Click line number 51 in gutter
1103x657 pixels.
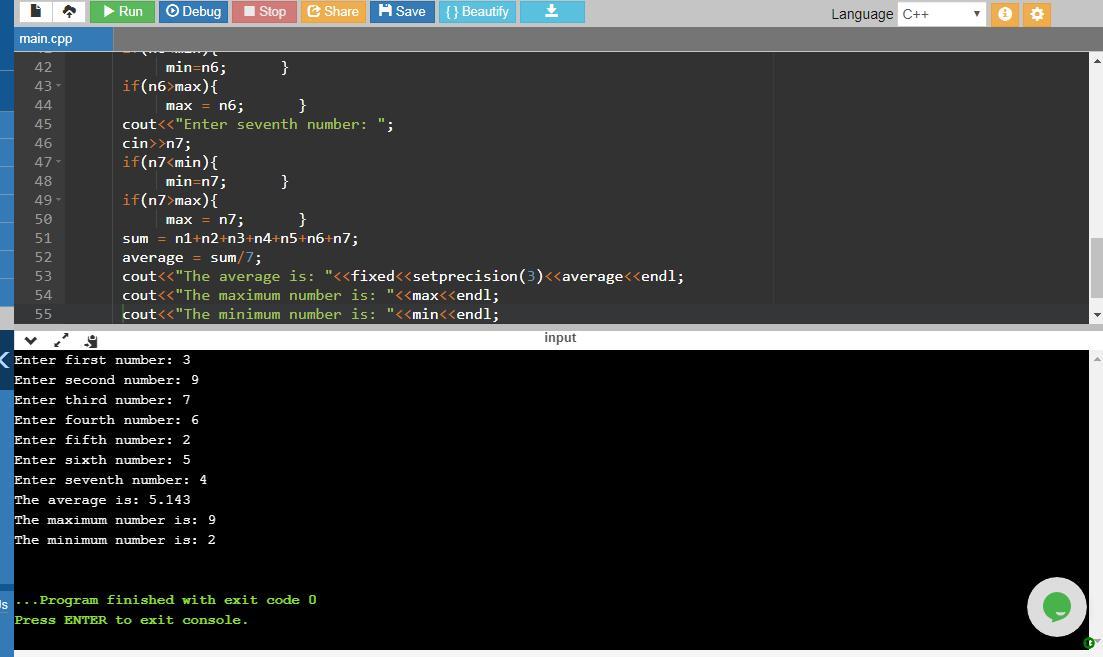tap(43, 238)
